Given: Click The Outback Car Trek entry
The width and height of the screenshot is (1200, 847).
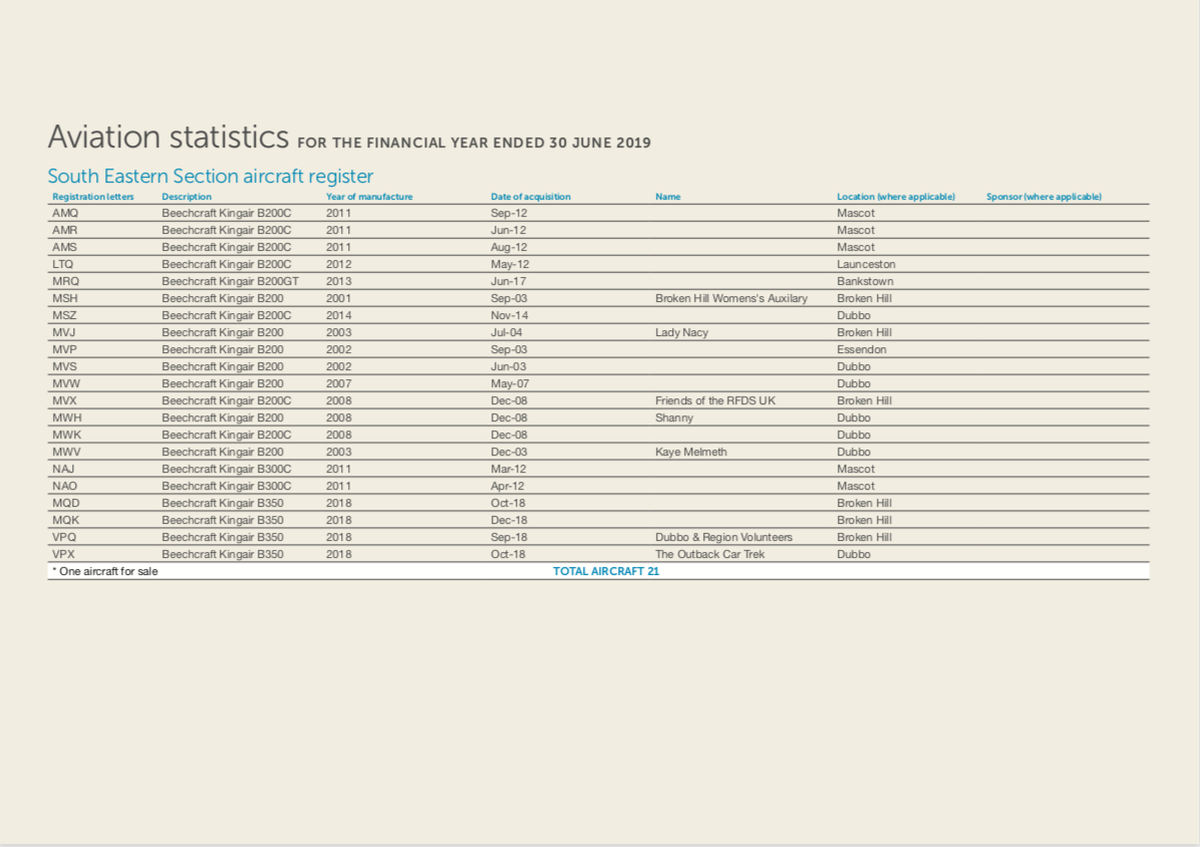Looking at the screenshot, I should pyautogui.click(x=710, y=554).
